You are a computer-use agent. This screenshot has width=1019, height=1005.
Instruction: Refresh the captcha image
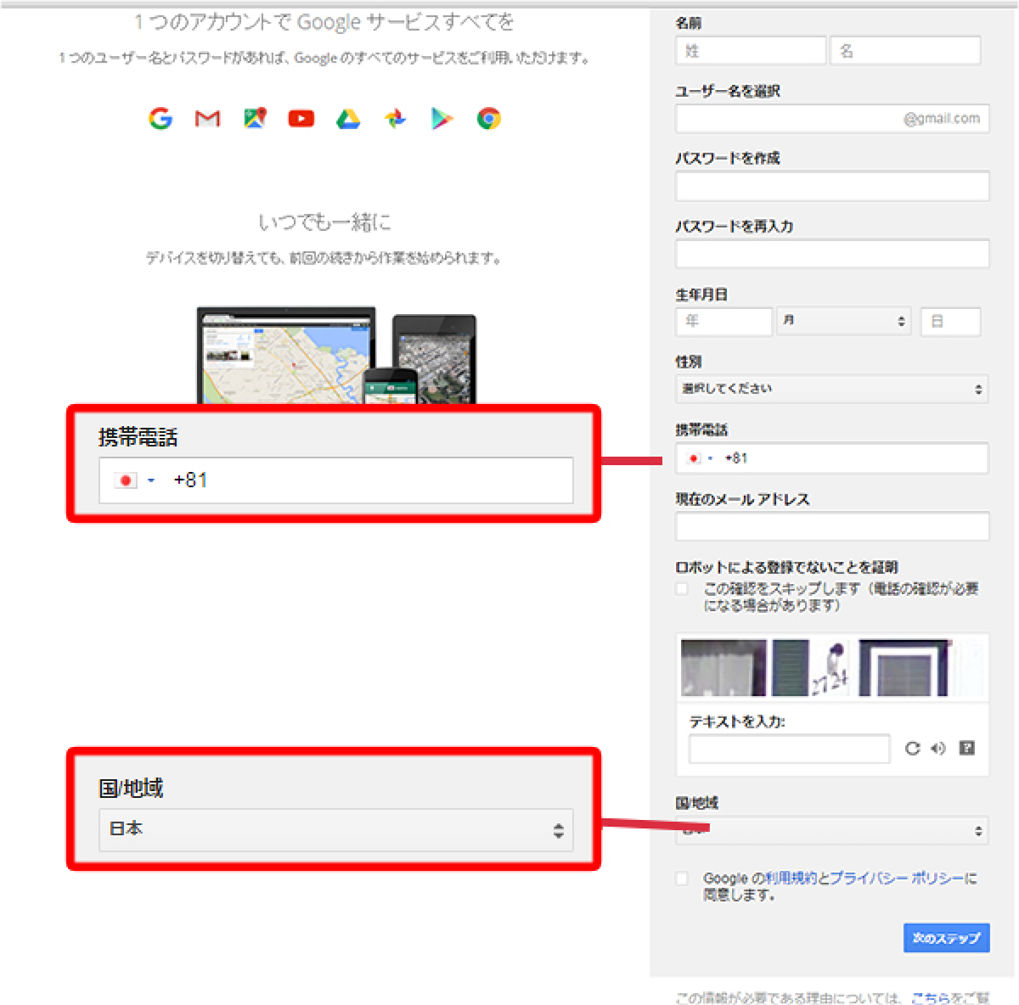(x=912, y=748)
